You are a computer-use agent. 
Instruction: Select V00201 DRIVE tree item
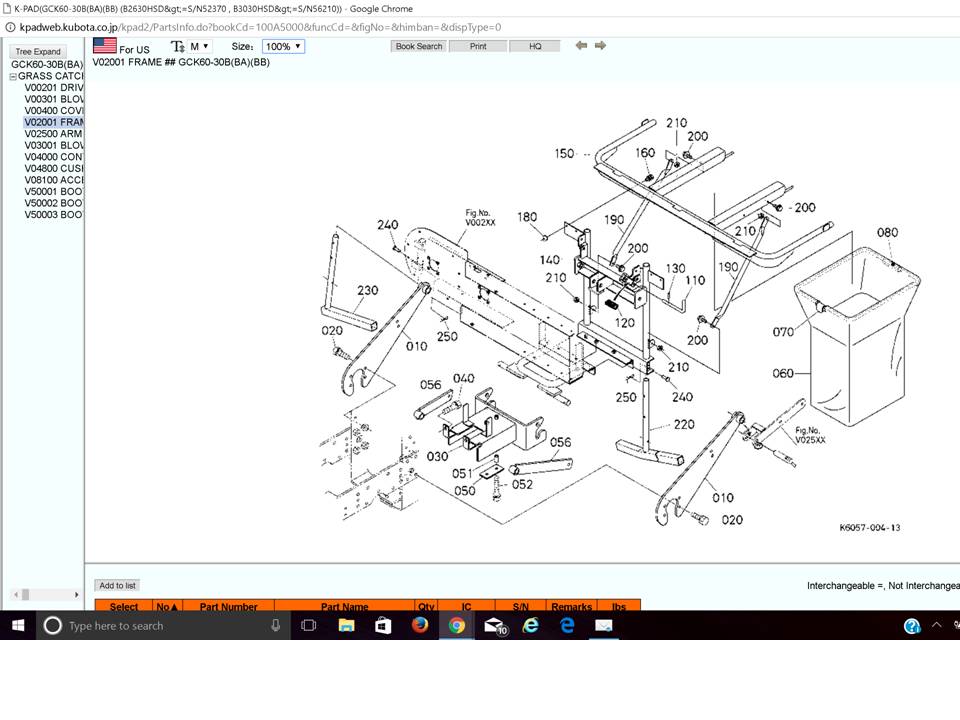pos(54,88)
